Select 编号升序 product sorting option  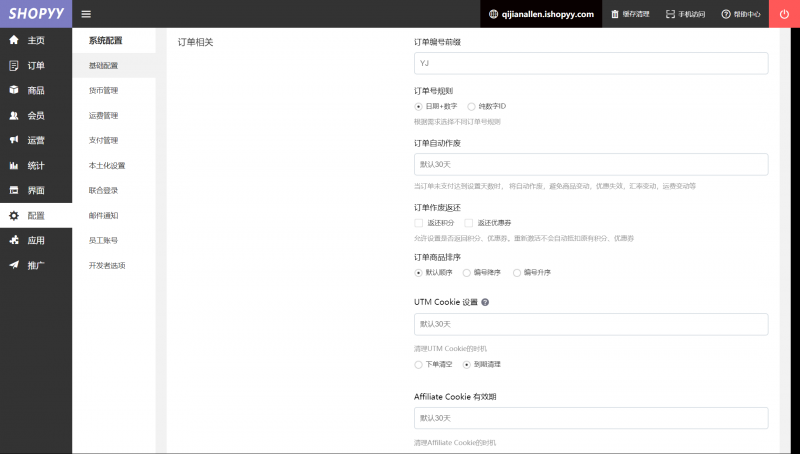[x=517, y=273]
